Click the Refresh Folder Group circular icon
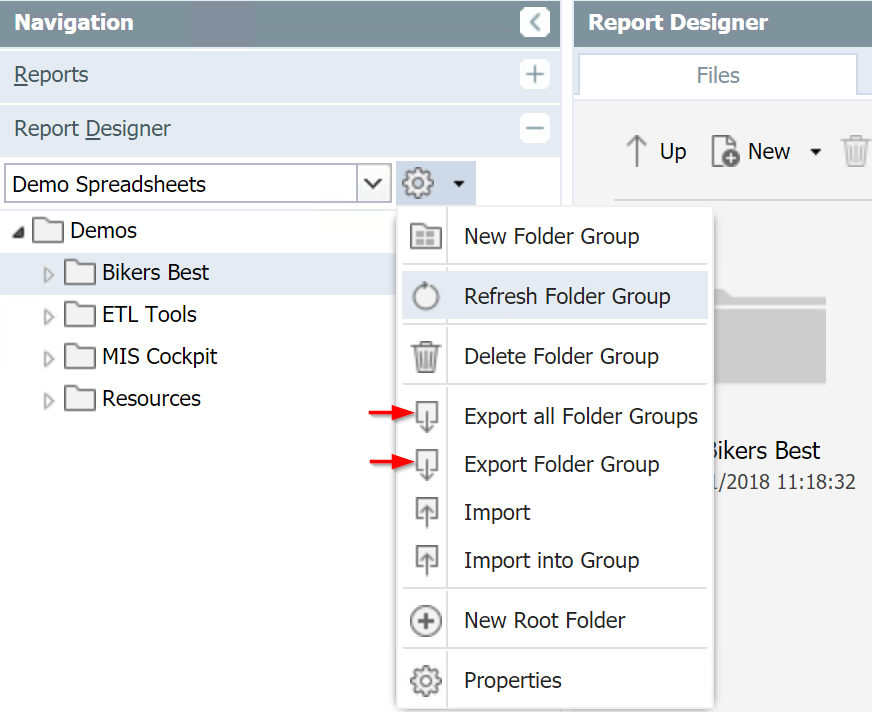 (426, 297)
